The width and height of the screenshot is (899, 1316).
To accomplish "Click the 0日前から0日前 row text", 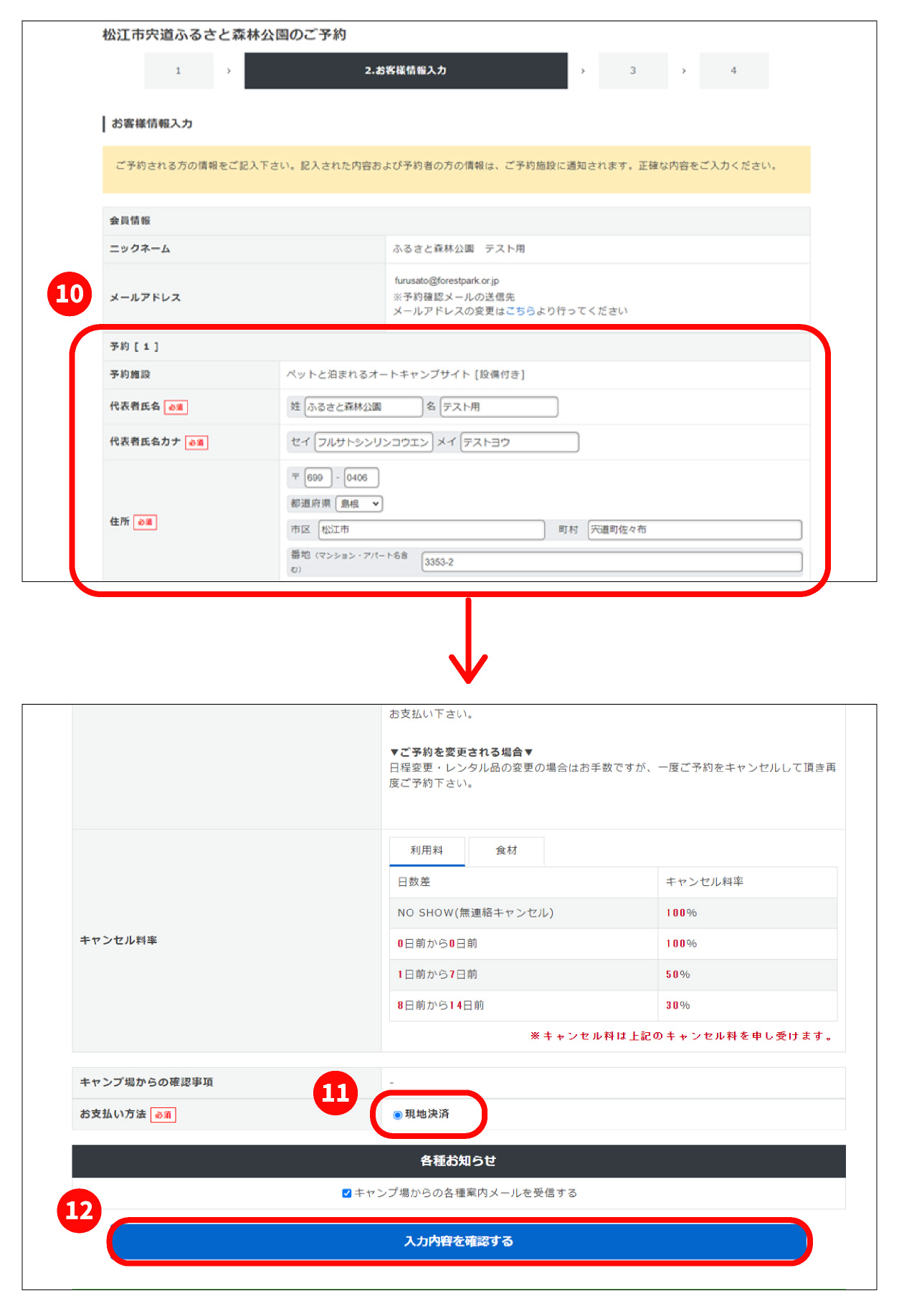I will coord(437,943).
